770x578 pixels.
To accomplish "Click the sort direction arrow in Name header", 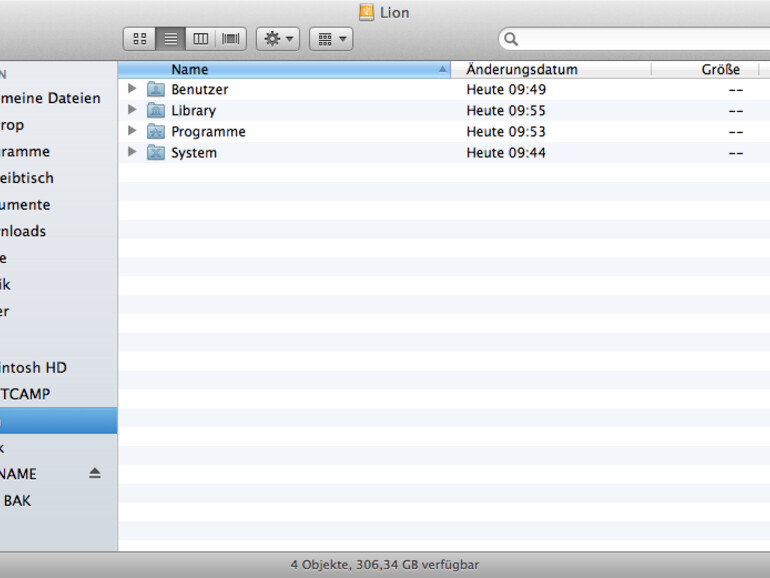I will click(x=442, y=69).
